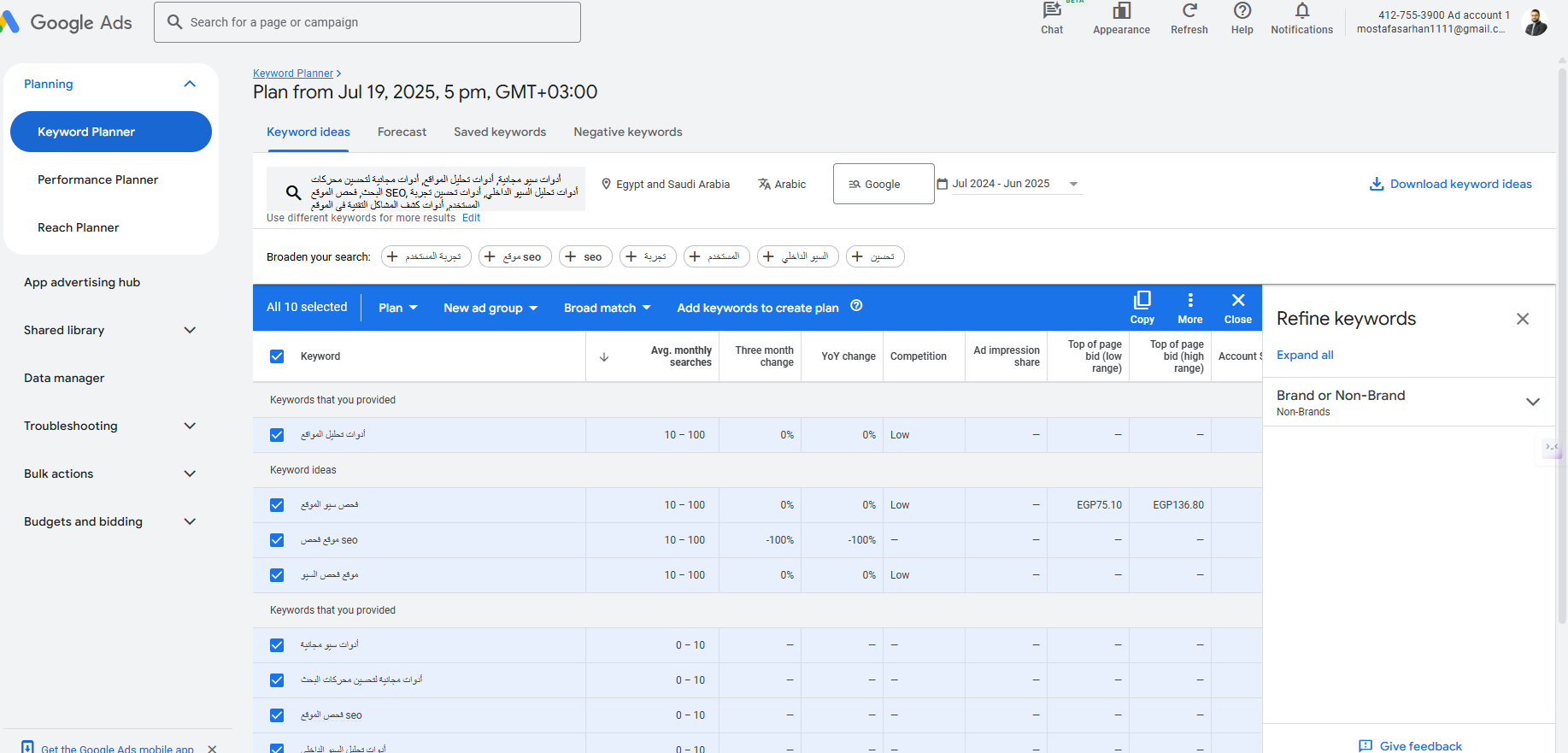The width and height of the screenshot is (1568, 753).
Task: Click Edit link for keywords
Action: click(471, 218)
